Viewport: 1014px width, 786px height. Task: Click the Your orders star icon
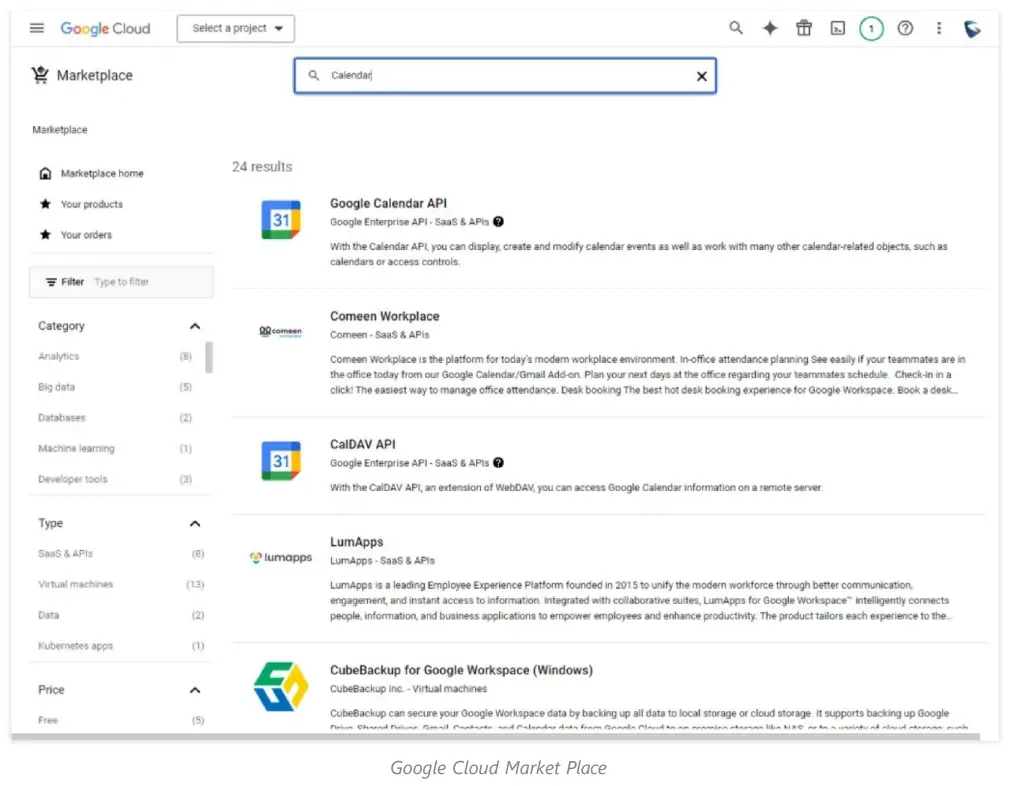point(45,234)
